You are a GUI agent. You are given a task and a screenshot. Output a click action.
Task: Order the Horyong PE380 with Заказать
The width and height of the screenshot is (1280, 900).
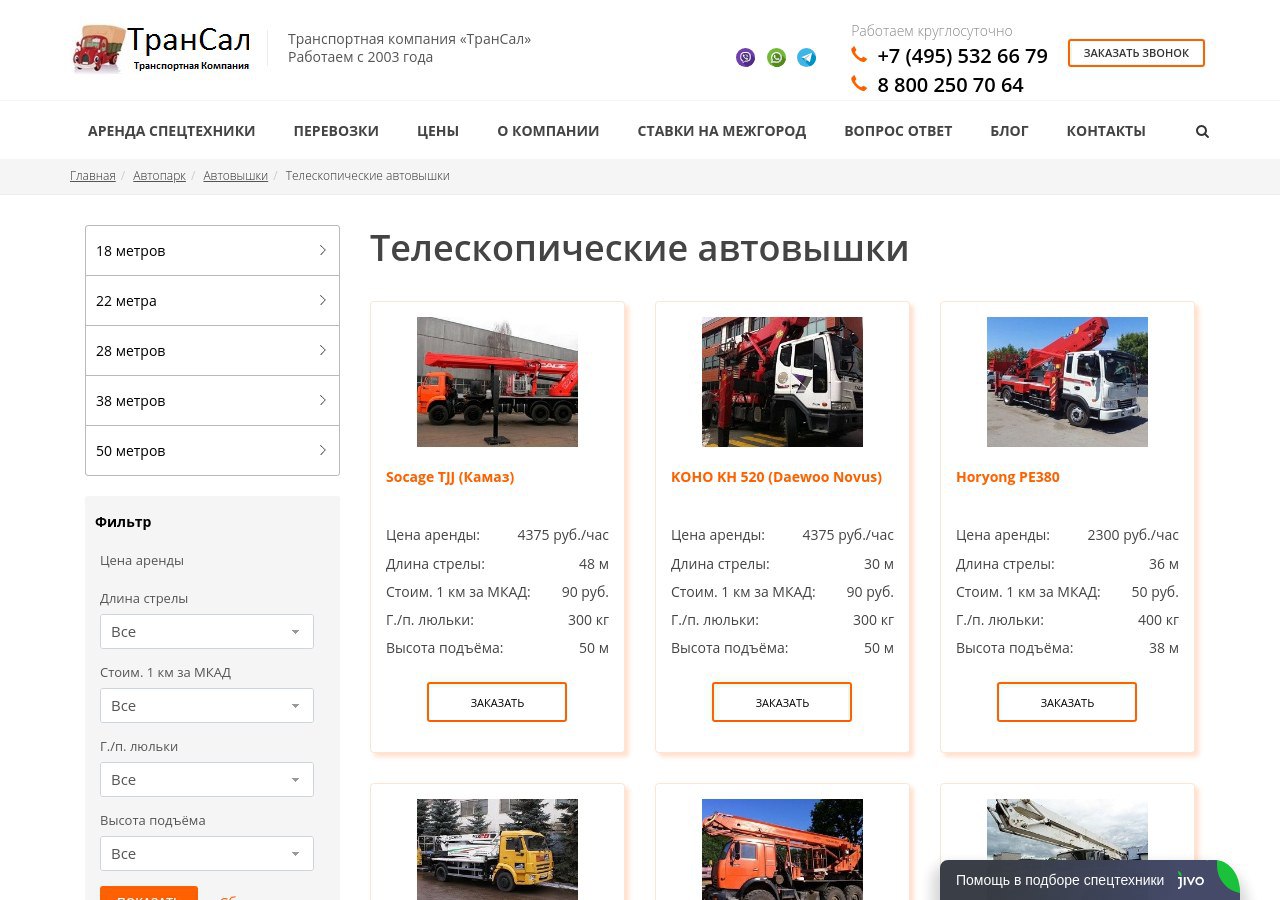1066,702
